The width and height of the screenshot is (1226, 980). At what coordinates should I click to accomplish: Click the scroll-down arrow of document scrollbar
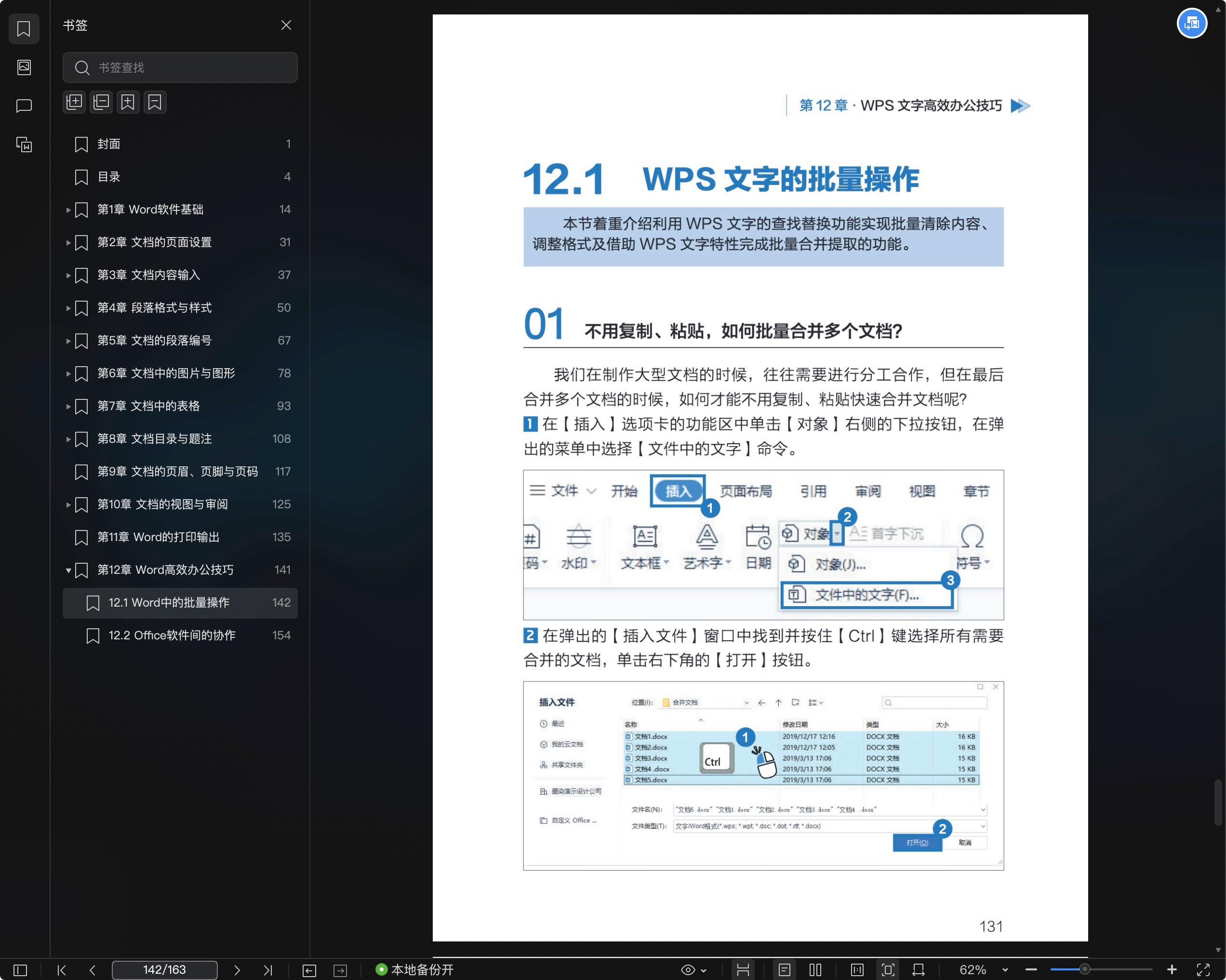click(1217, 950)
